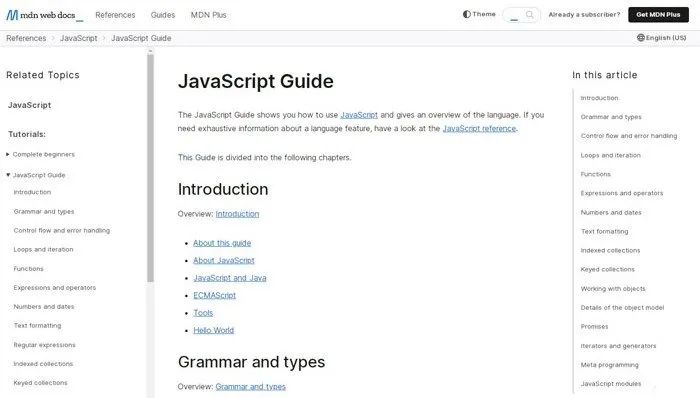Jump to Text formatting in this article
The height and width of the screenshot is (398, 700).
604,232
